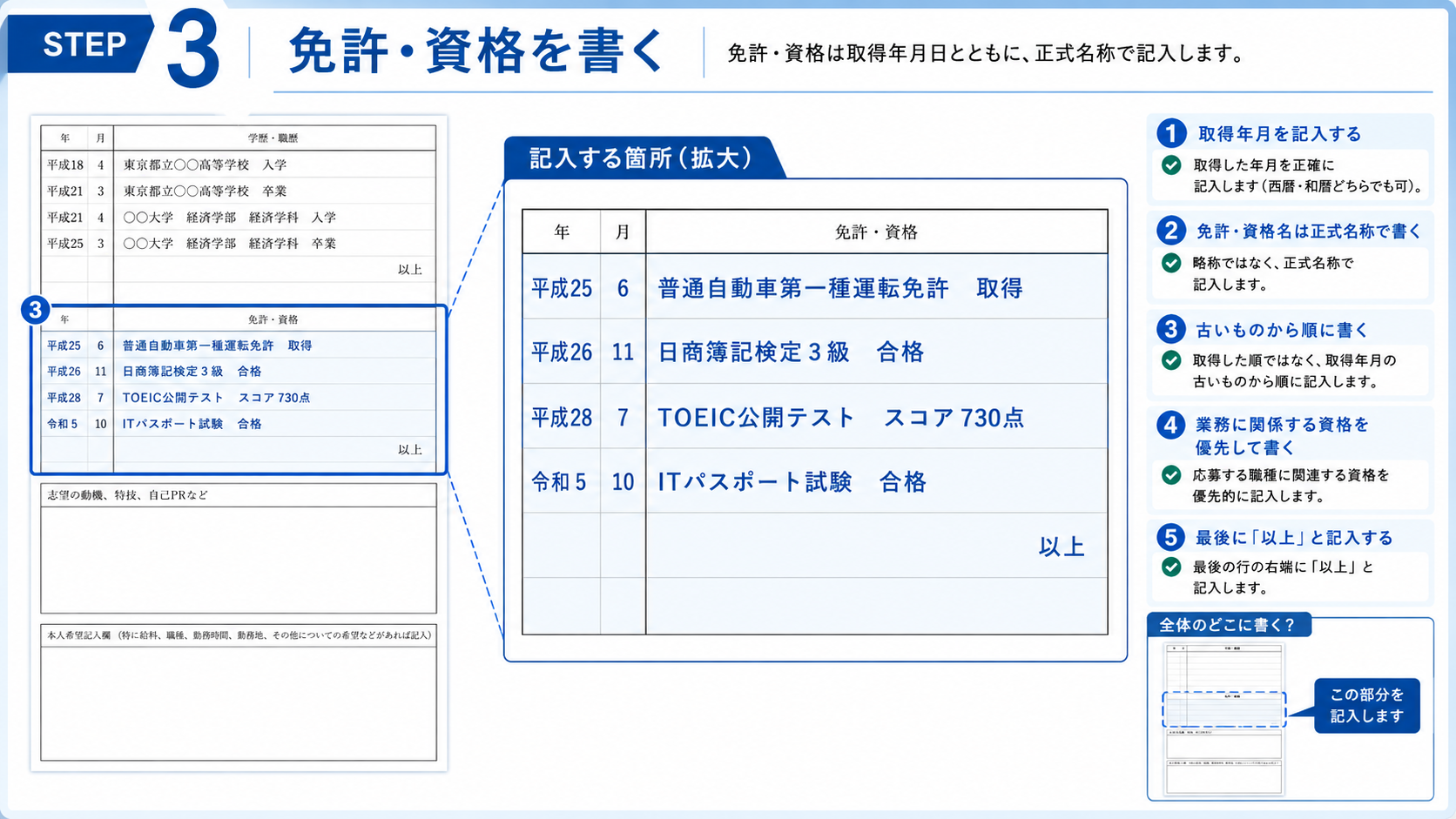
Task: Select the 記入する箇所（拡大） tab header
Action: pyautogui.click(x=642, y=158)
